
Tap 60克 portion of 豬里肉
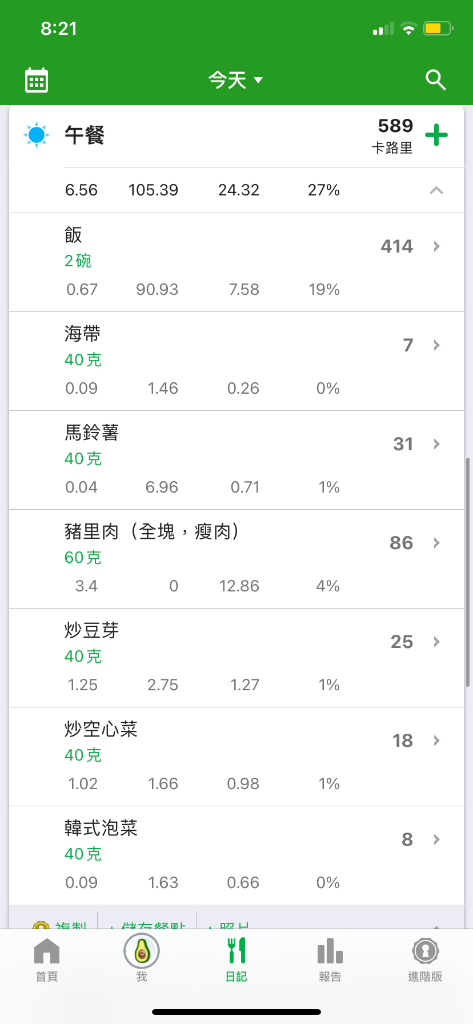click(x=83, y=558)
